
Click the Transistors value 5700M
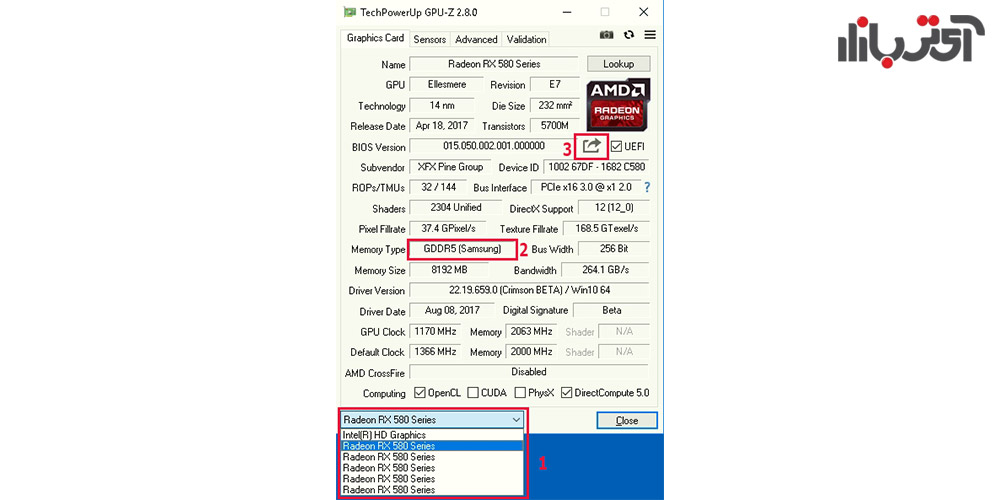click(x=554, y=126)
